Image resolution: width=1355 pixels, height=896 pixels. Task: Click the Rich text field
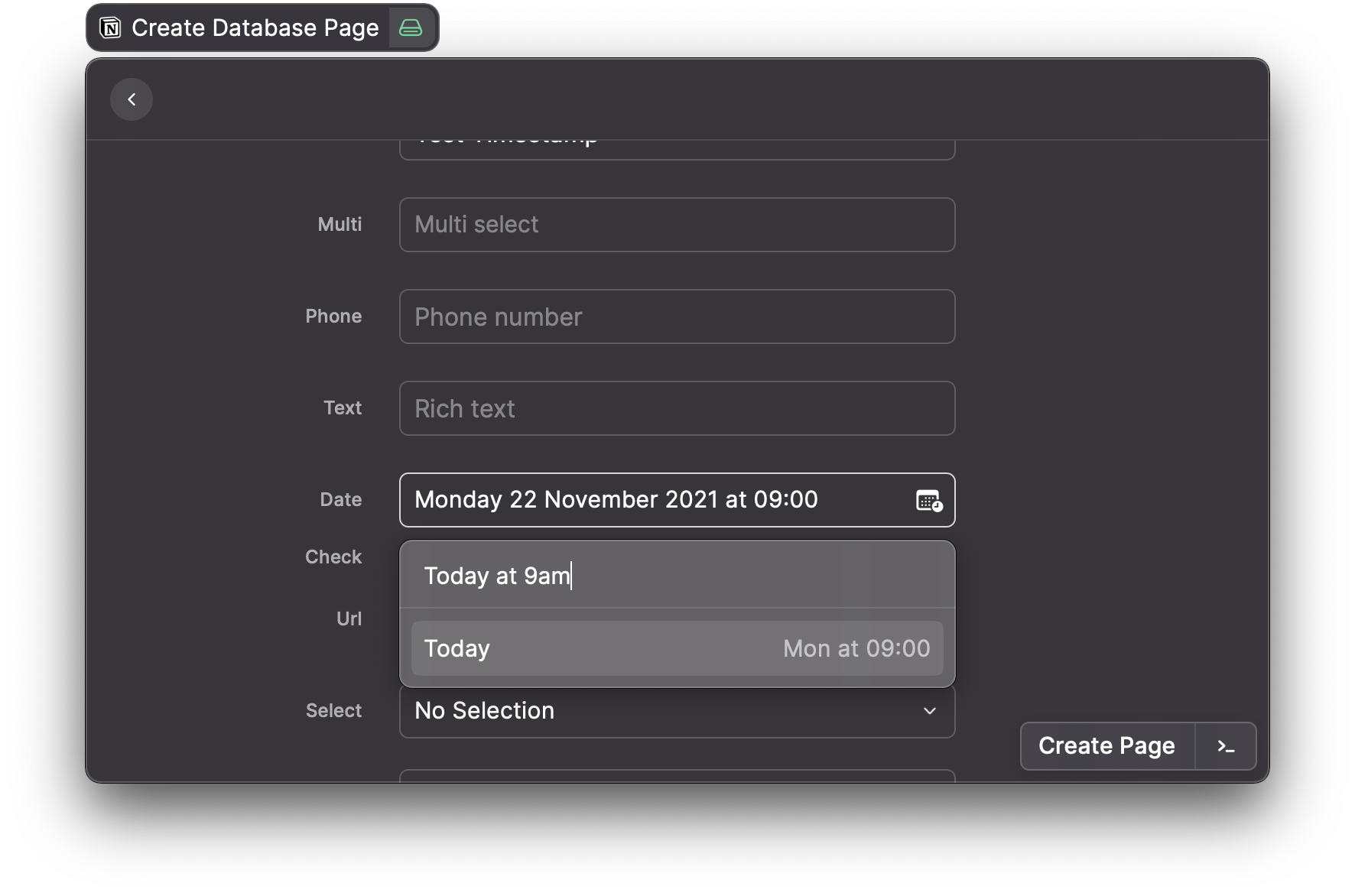point(677,407)
